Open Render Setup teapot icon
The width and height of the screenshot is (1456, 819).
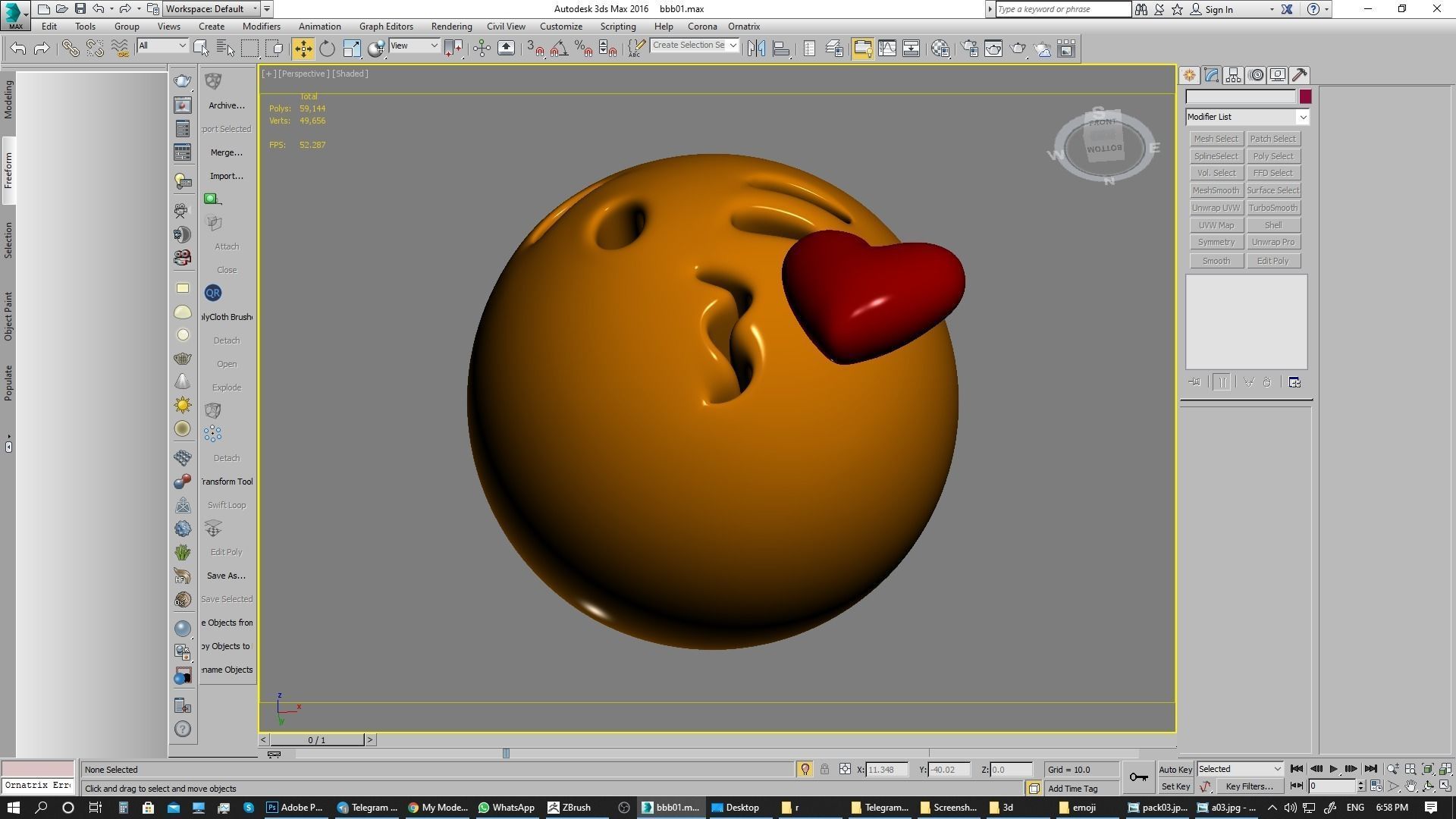click(970, 49)
